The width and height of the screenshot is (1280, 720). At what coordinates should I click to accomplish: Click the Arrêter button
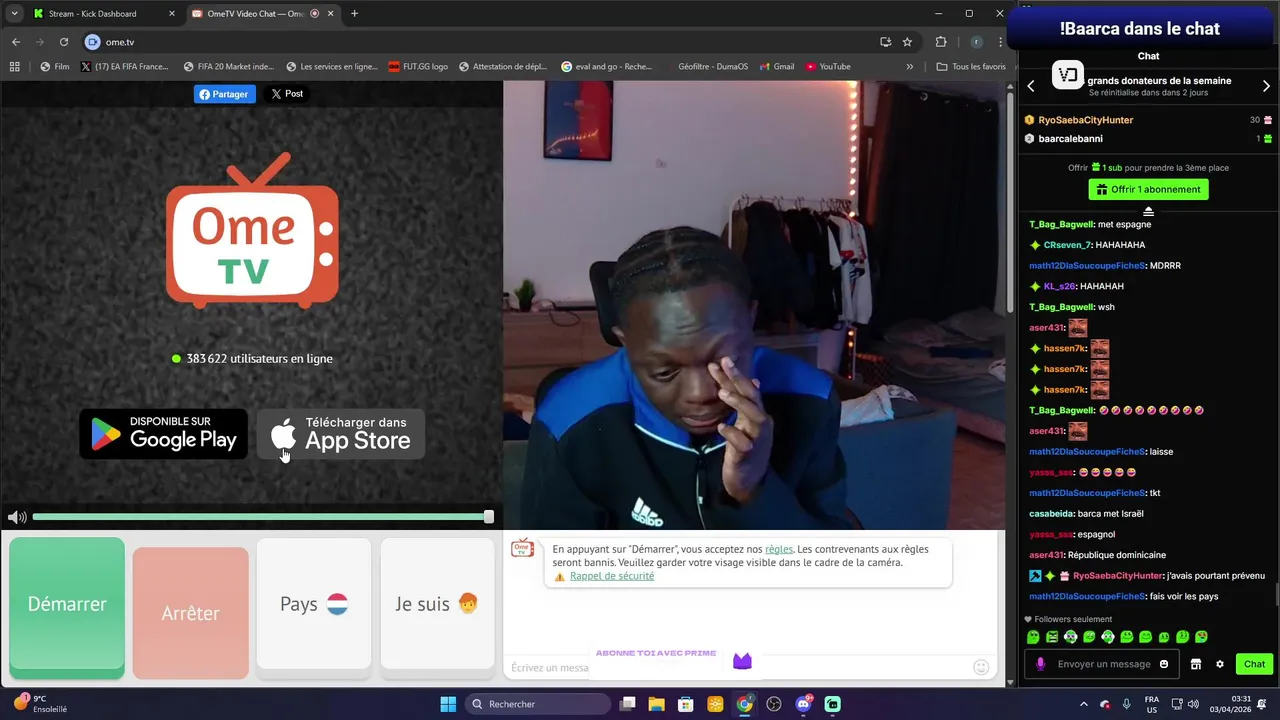(190, 613)
